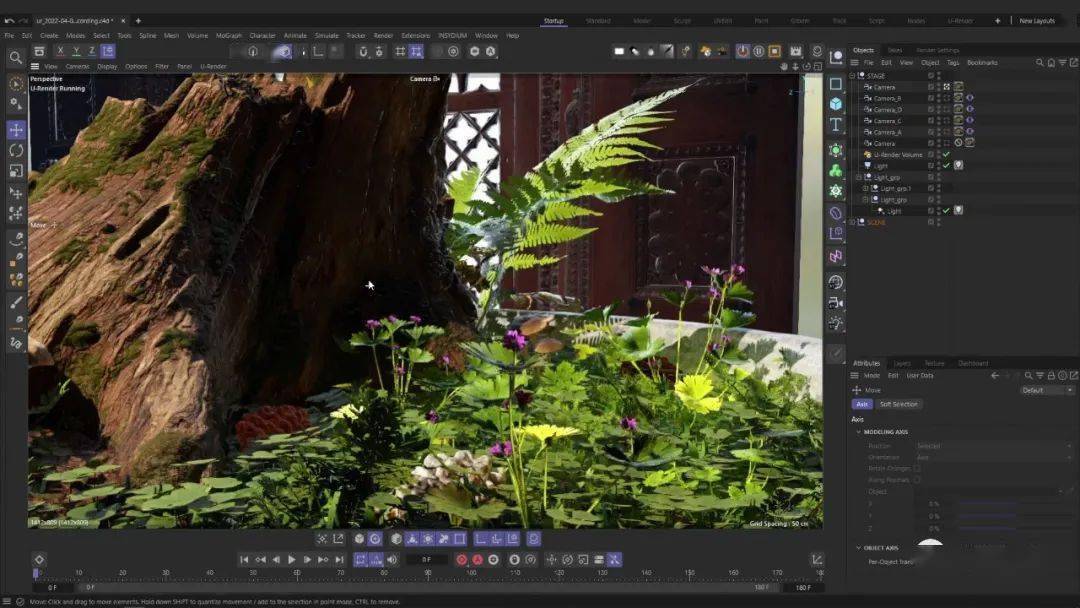This screenshot has width=1080, height=608.
Task: Click the search magnifier icon at top left
Action: (16, 58)
